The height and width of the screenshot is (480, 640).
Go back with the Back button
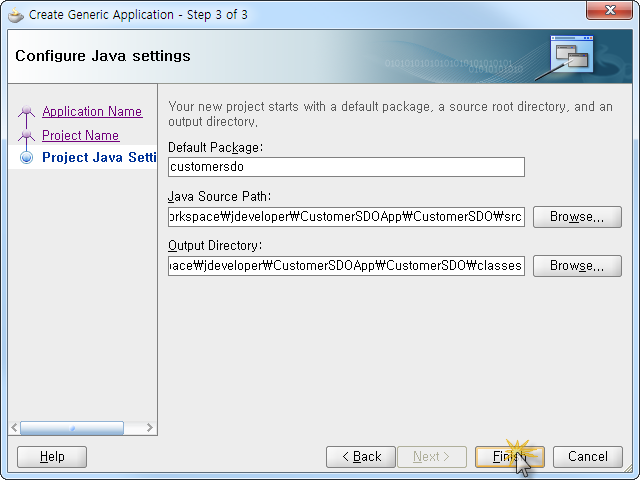click(361, 456)
